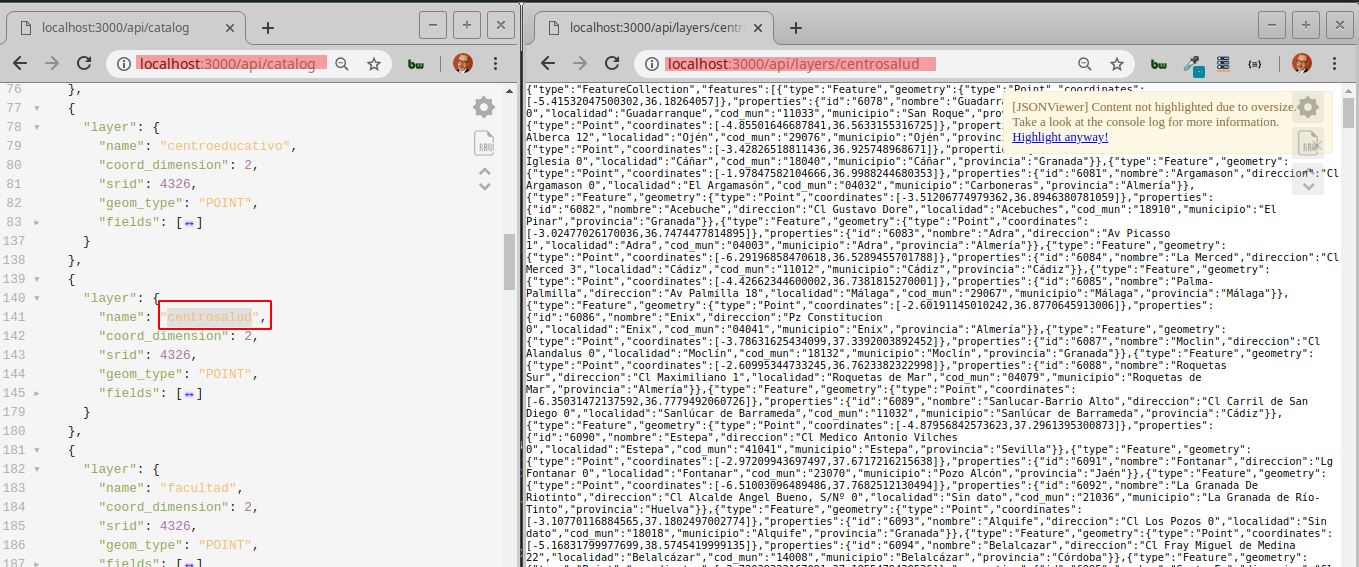Click "coord_dimension" key on line 184

[x=164, y=507]
